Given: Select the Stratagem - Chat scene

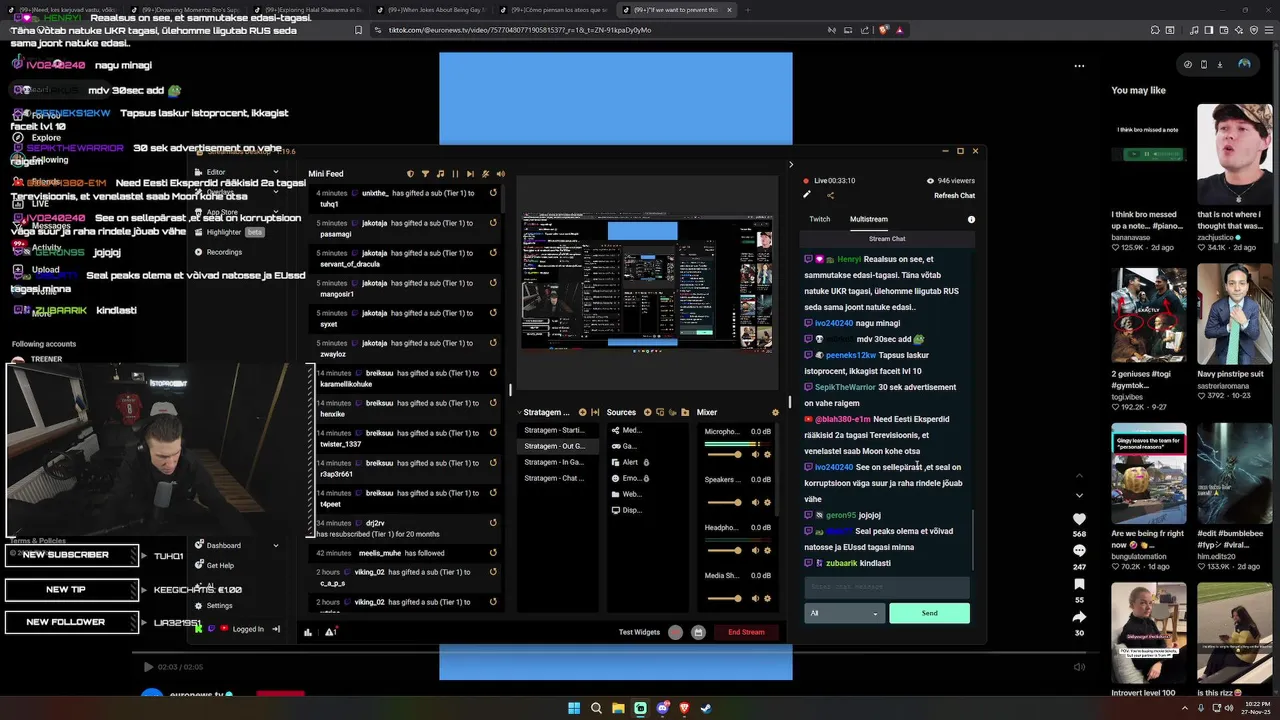Looking at the screenshot, I should [x=555, y=478].
